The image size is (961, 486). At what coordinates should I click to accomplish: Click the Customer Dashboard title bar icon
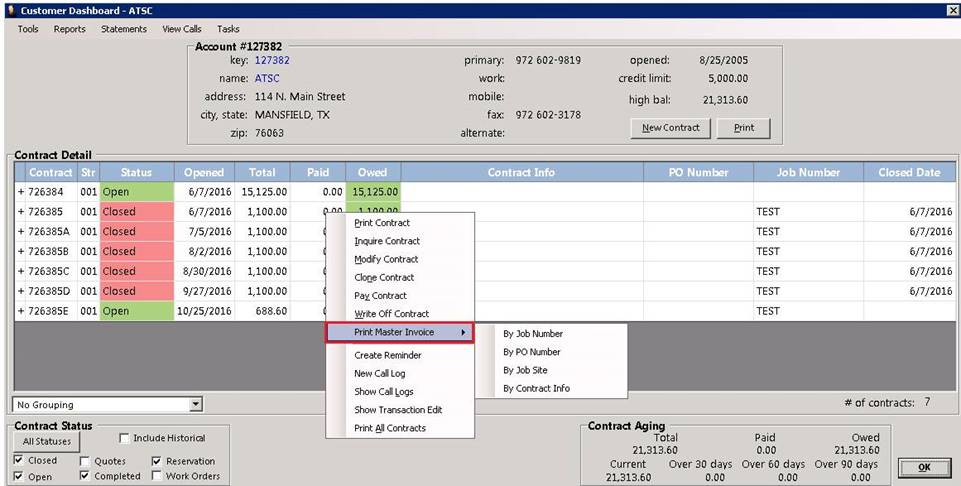(x=9, y=9)
